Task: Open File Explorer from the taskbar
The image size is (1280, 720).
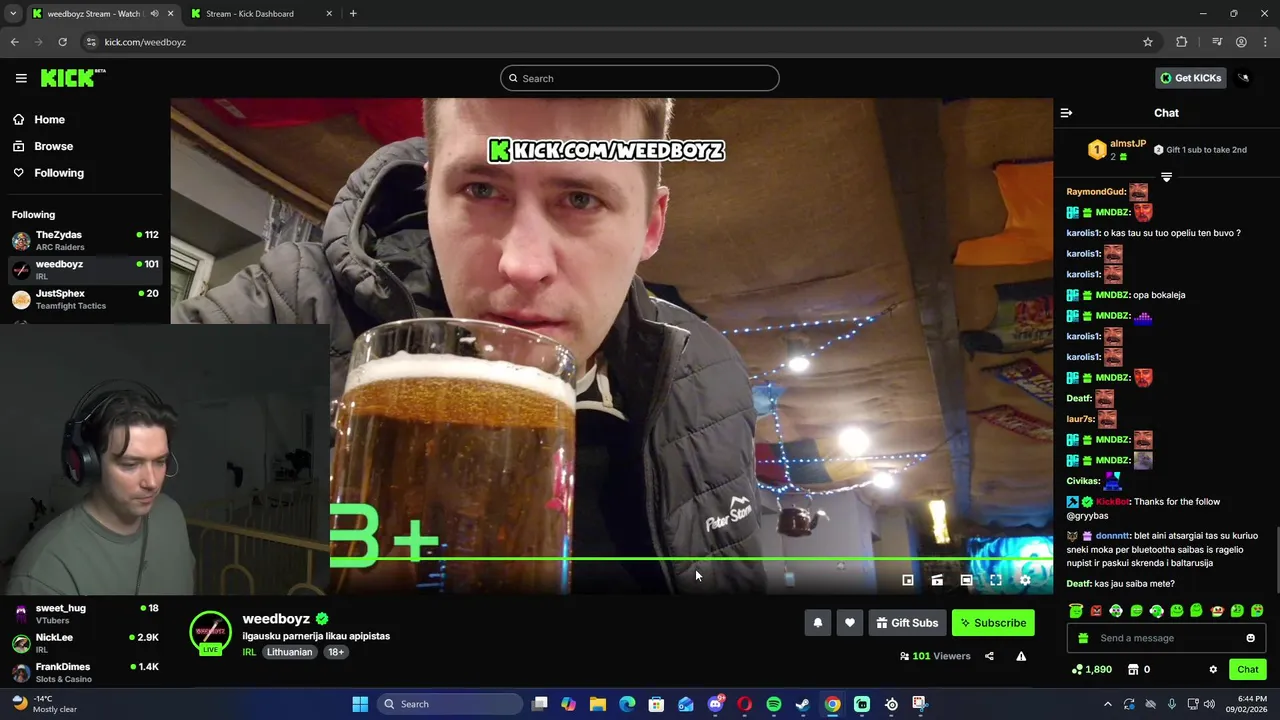Action: tap(598, 704)
